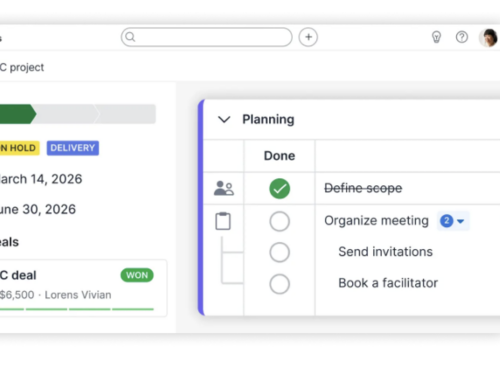Click the green active pipeline stage
The image size is (500, 383).
(17, 114)
